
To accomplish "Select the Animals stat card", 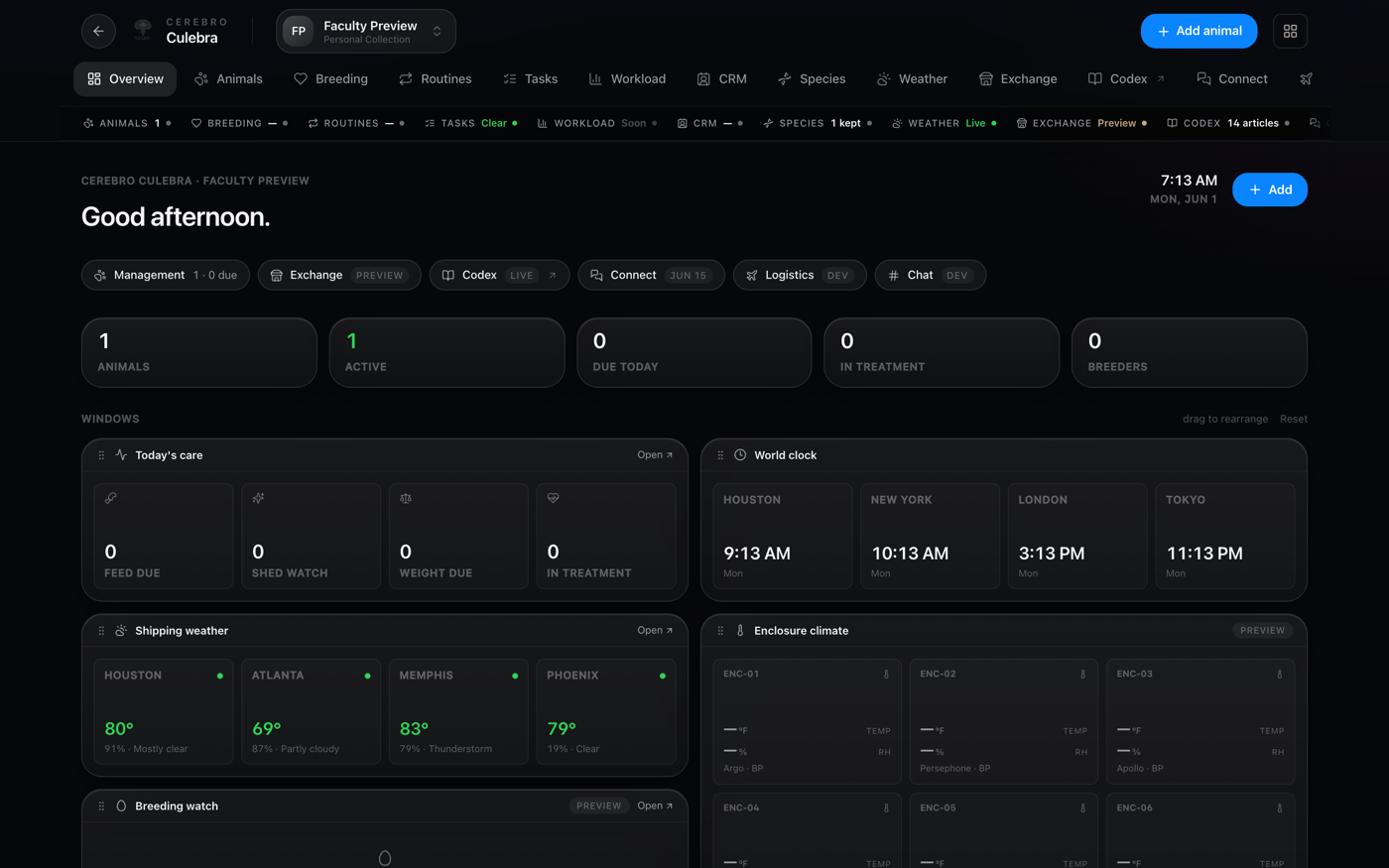I will (199, 352).
